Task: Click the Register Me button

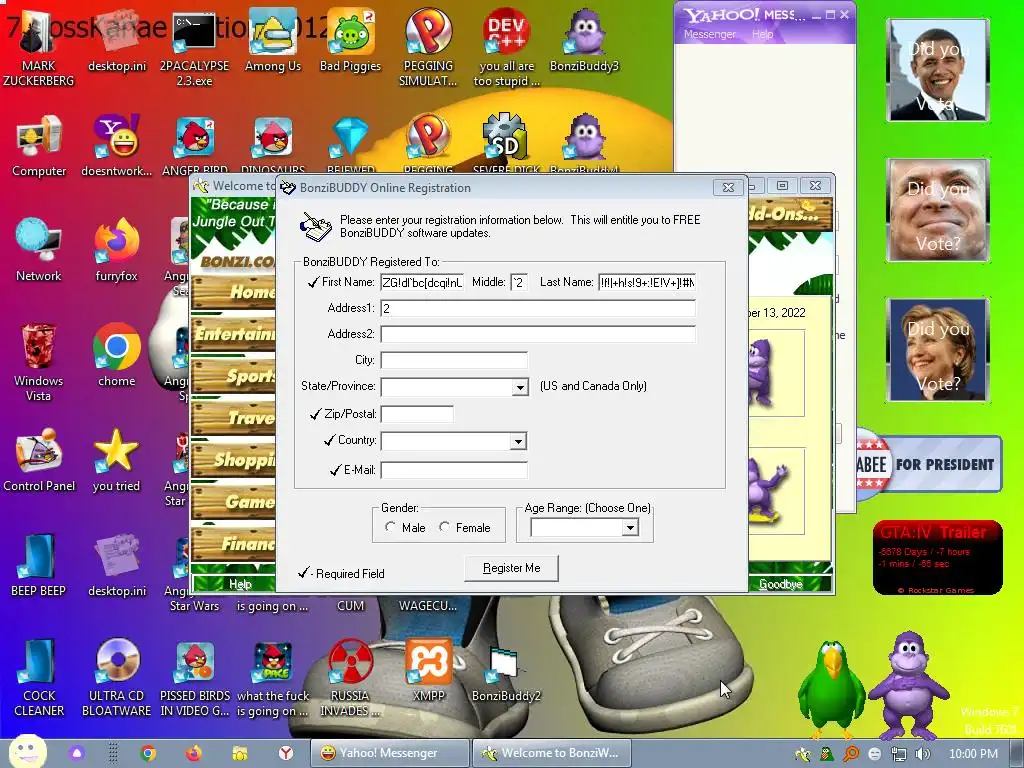Action: pyautogui.click(x=511, y=568)
